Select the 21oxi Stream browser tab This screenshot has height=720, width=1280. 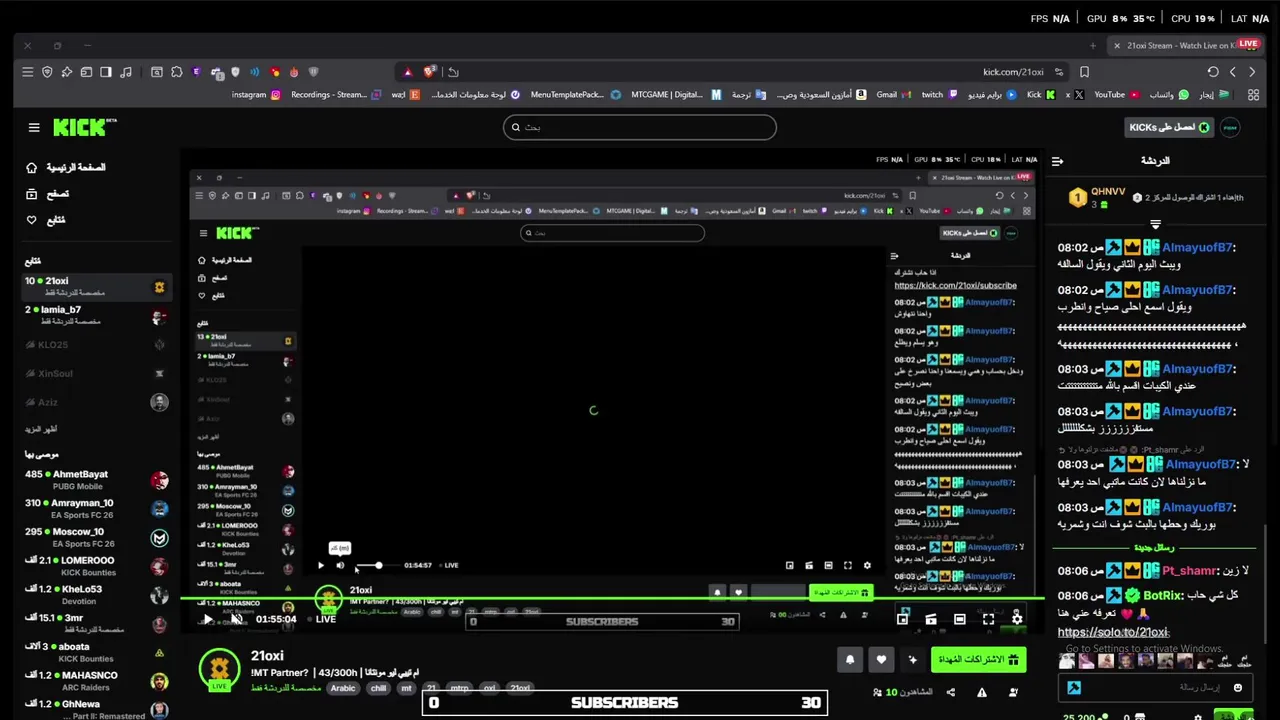(x=1183, y=45)
